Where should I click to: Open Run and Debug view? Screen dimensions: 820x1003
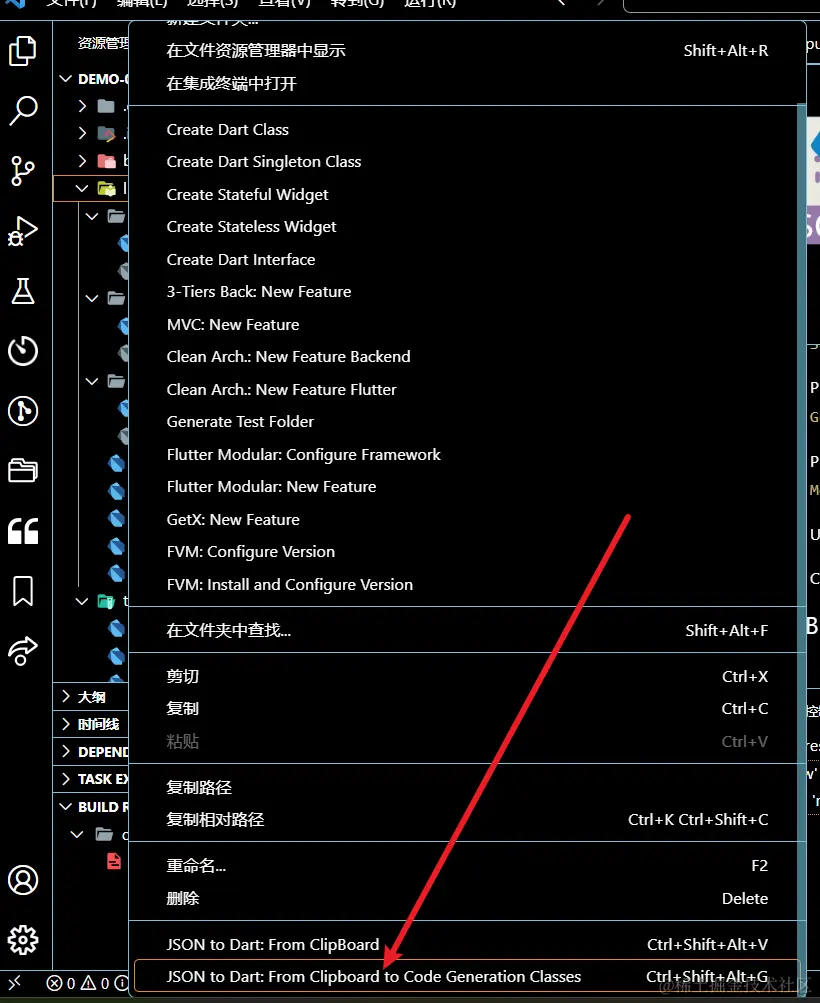(23, 231)
